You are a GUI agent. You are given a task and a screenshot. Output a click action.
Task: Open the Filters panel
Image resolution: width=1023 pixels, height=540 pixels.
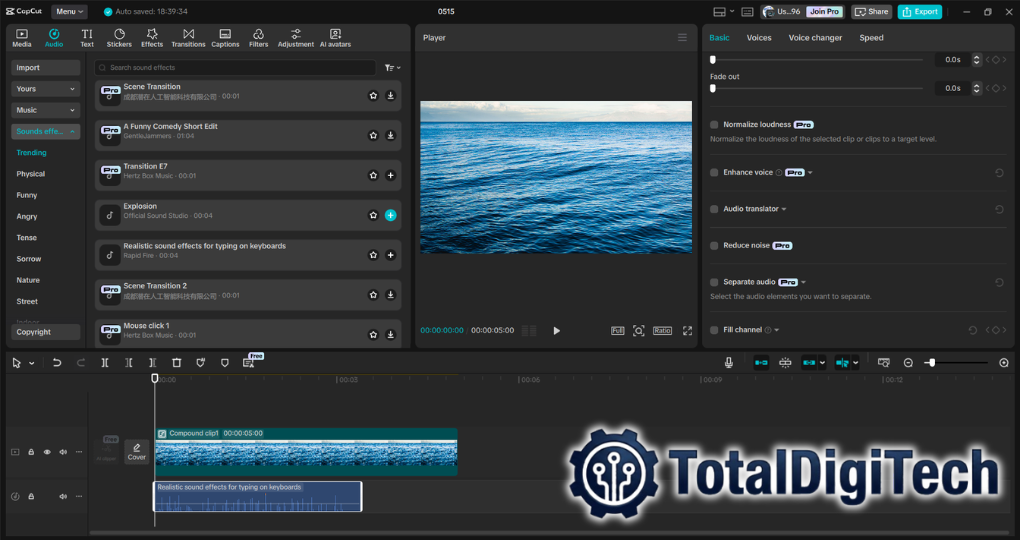point(258,38)
